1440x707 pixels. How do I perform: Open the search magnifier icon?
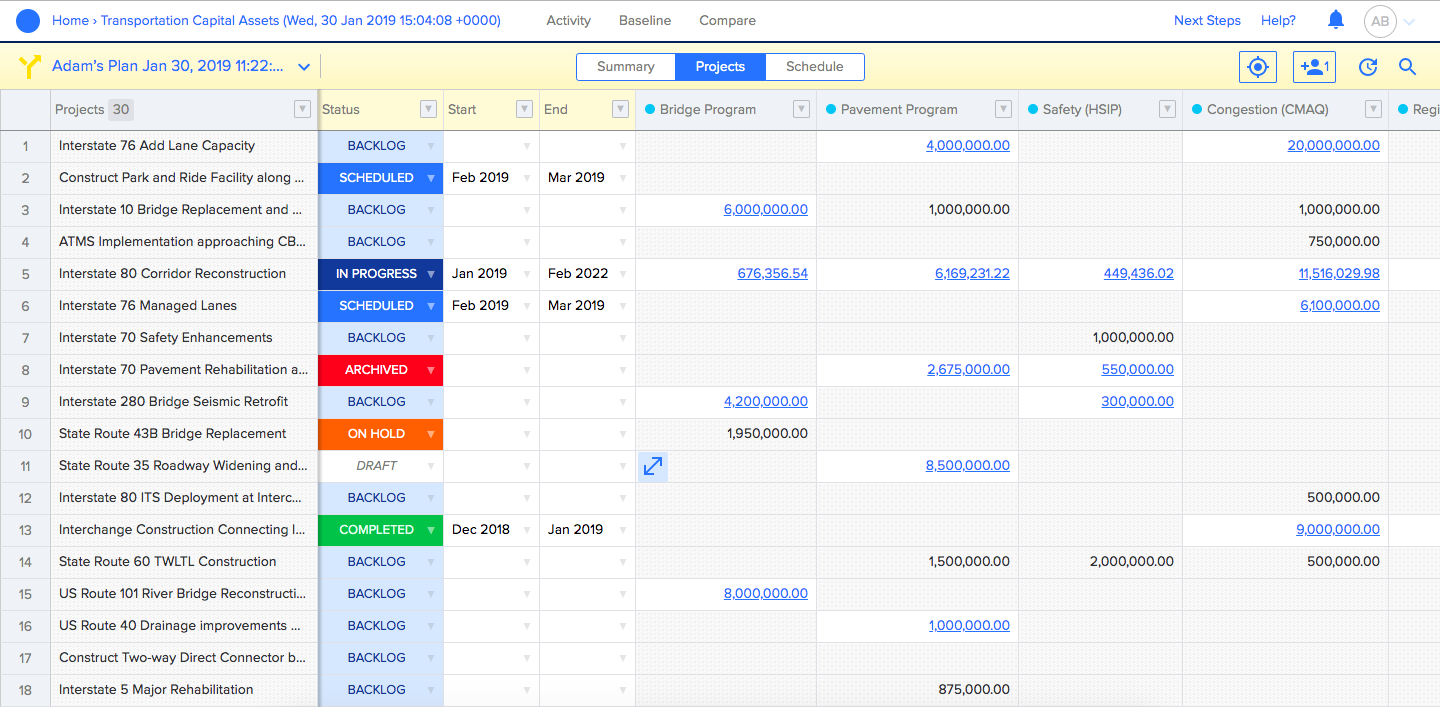(x=1407, y=67)
